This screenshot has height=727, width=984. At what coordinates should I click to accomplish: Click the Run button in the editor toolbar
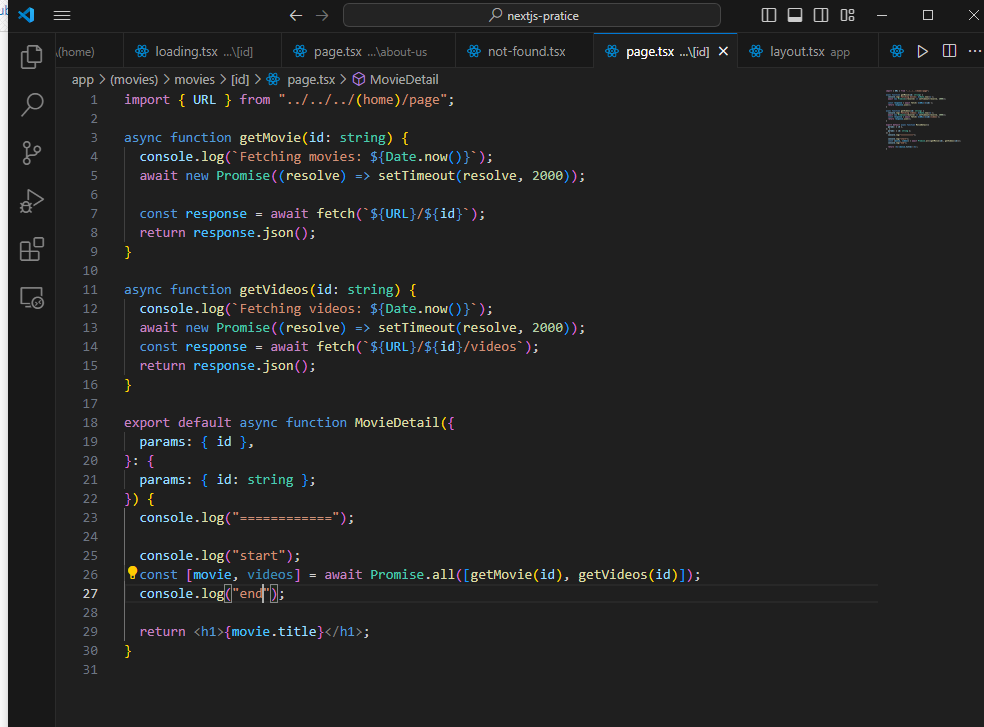pos(923,51)
